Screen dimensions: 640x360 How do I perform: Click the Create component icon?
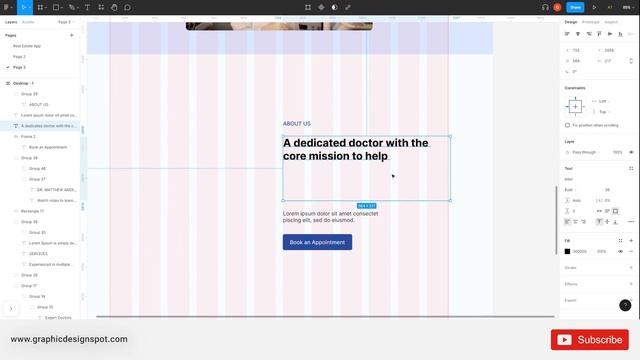[321, 7]
